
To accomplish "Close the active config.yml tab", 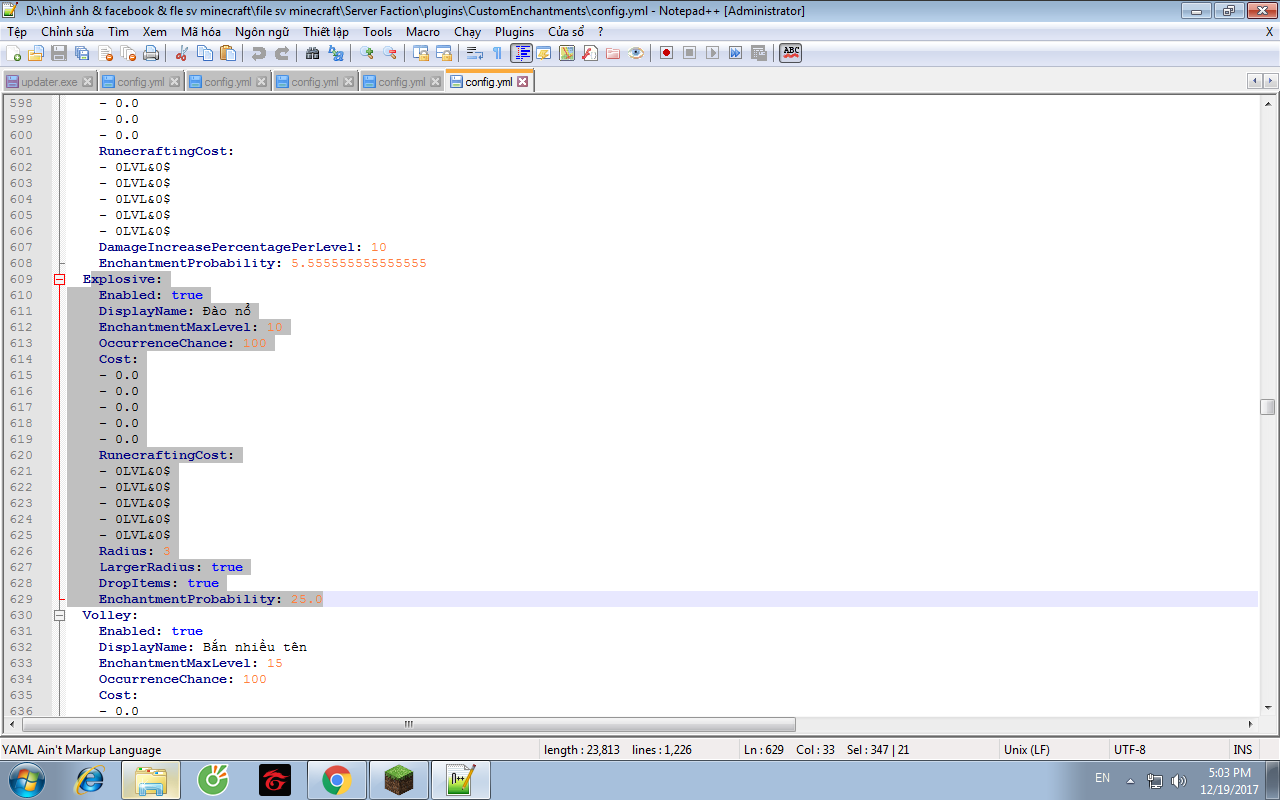I will tap(522, 82).
